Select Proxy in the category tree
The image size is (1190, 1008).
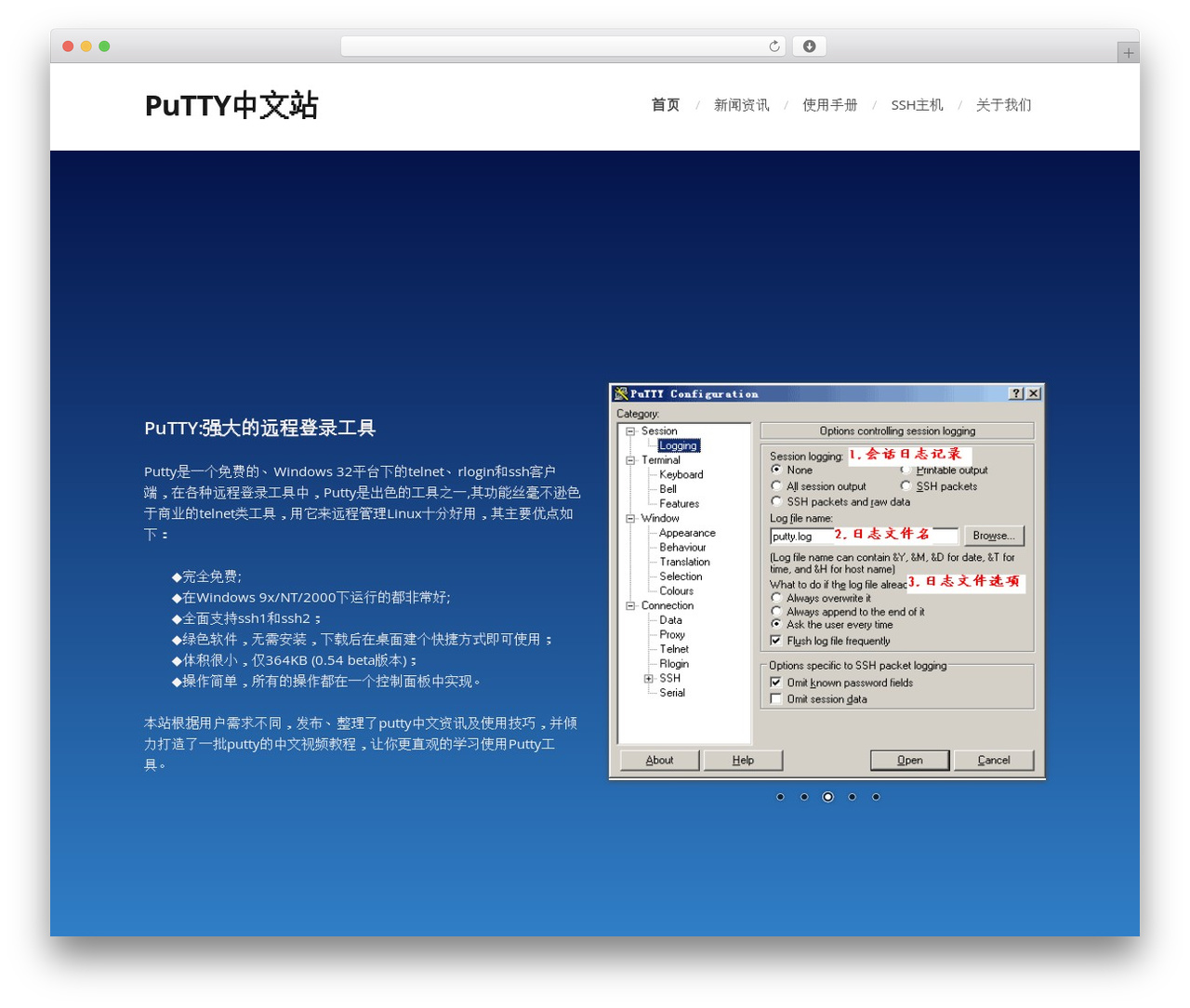tap(671, 635)
